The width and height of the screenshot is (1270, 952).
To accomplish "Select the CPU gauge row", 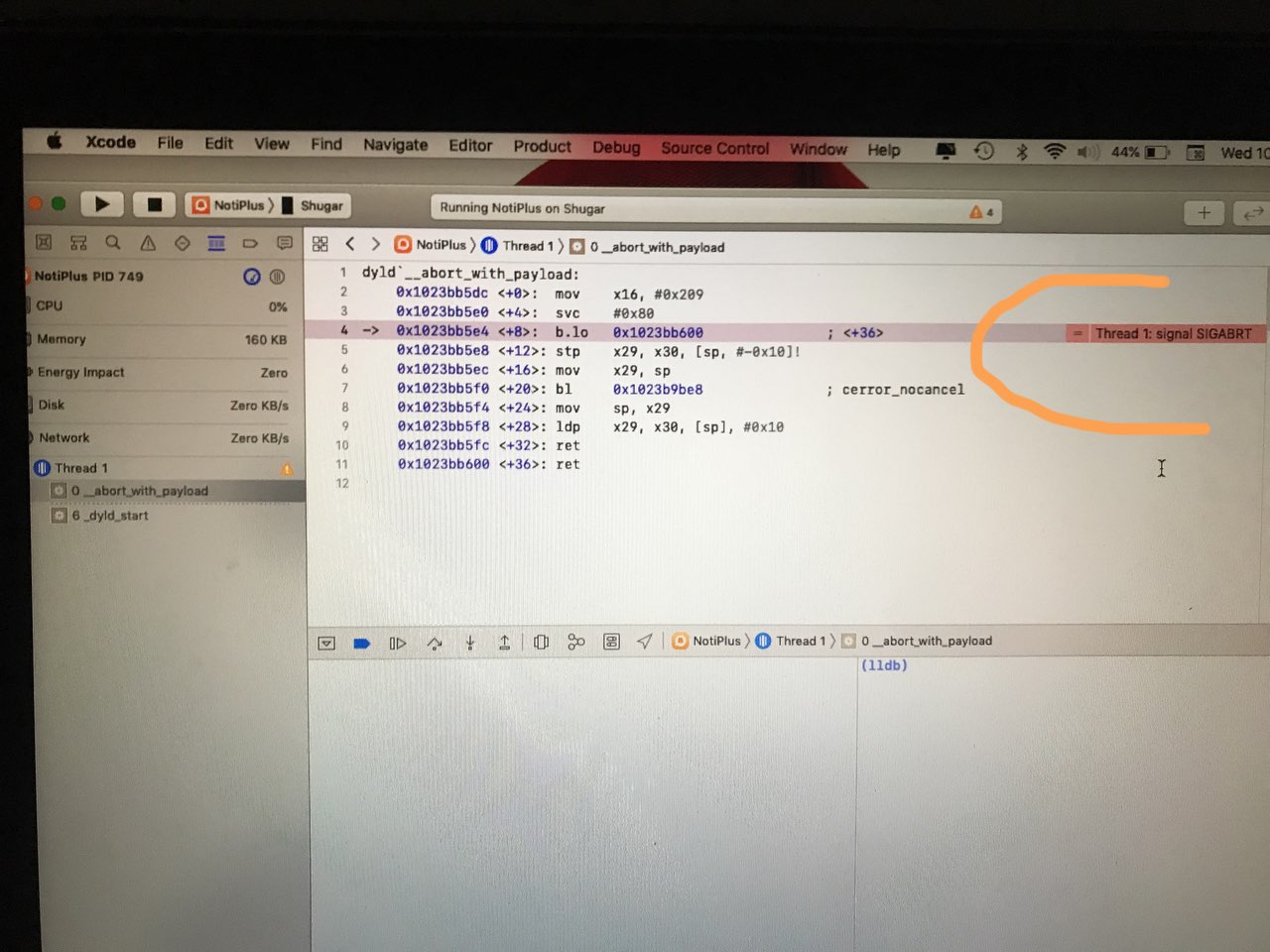I will 164,306.
